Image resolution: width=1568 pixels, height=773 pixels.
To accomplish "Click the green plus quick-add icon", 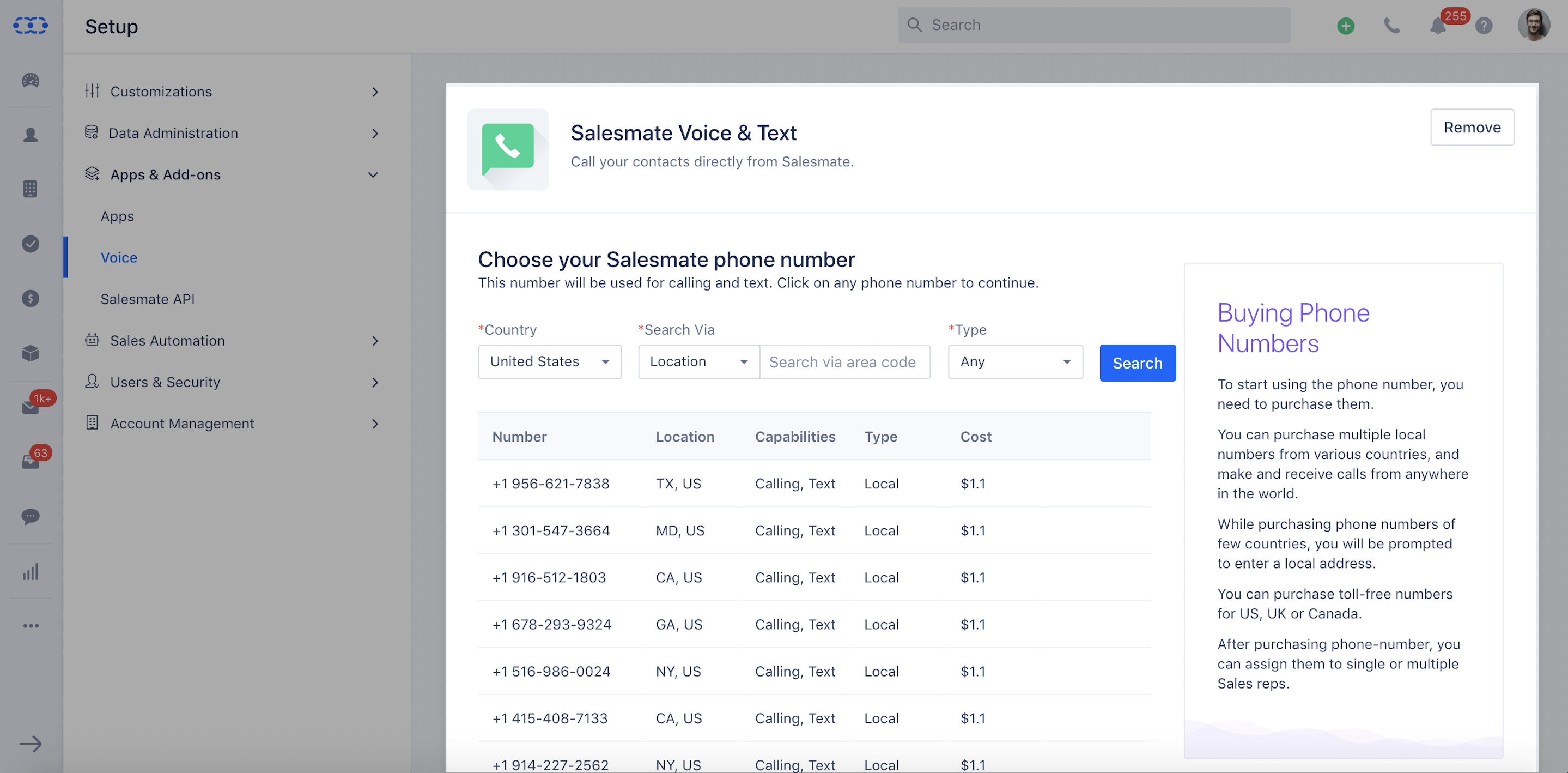I will [1345, 26].
